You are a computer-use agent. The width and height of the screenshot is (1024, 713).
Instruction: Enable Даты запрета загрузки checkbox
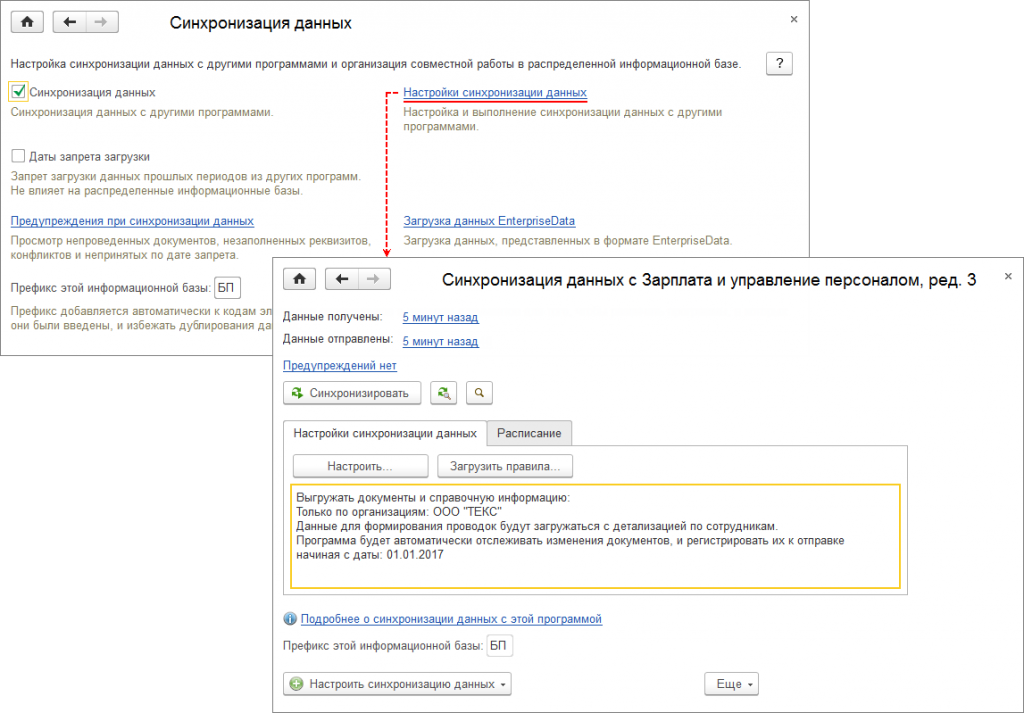(18, 156)
